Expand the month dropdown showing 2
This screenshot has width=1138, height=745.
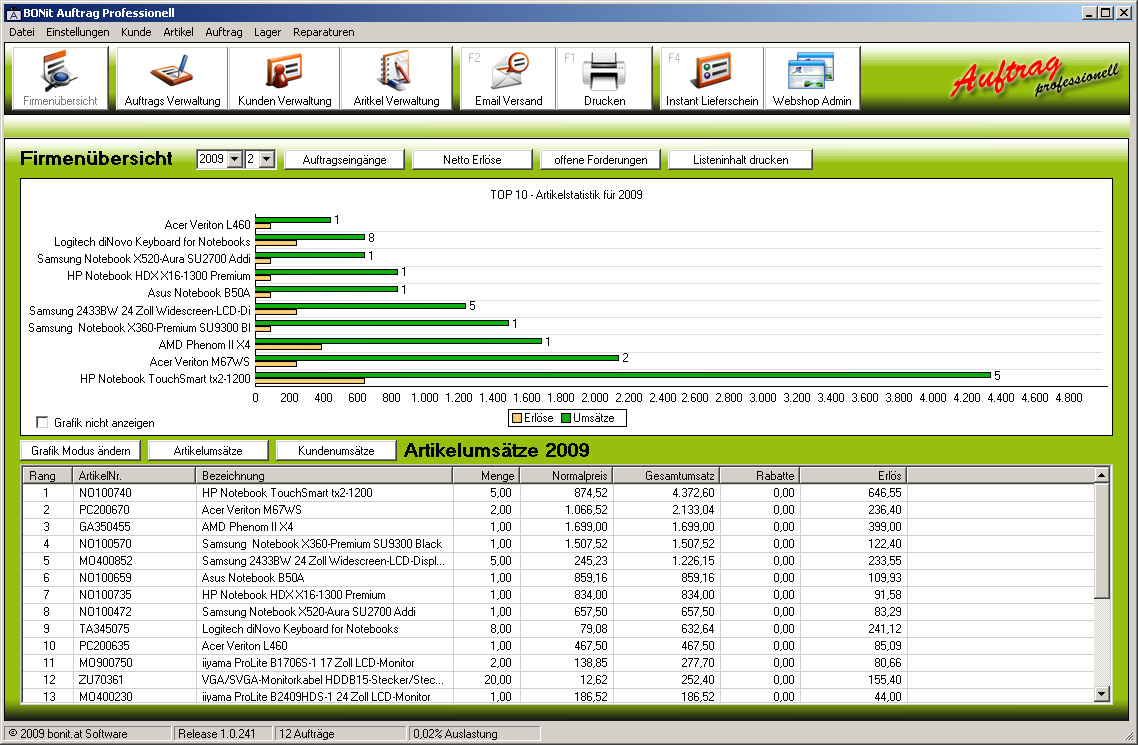(x=267, y=160)
